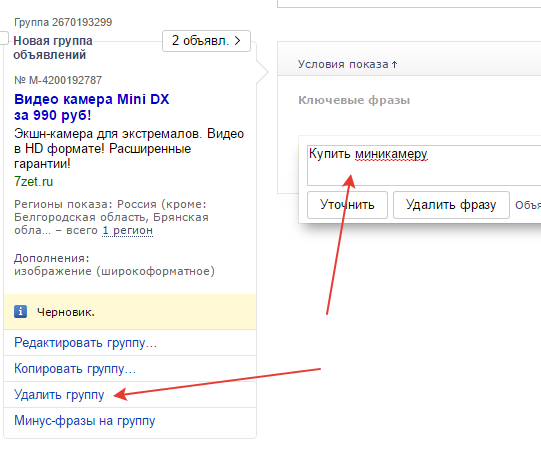
Task: Sort by 'Условия показа' column header
Action: tap(348, 65)
